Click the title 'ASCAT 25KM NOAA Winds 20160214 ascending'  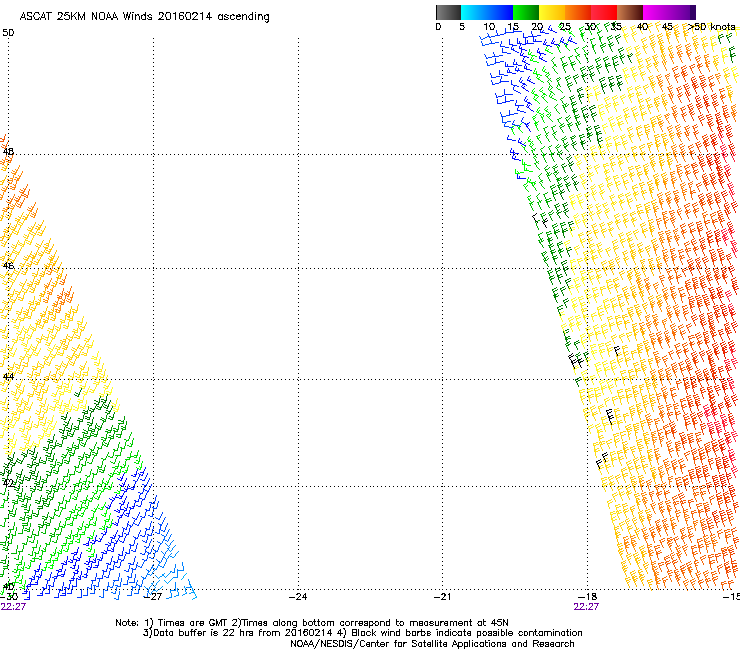144,17
